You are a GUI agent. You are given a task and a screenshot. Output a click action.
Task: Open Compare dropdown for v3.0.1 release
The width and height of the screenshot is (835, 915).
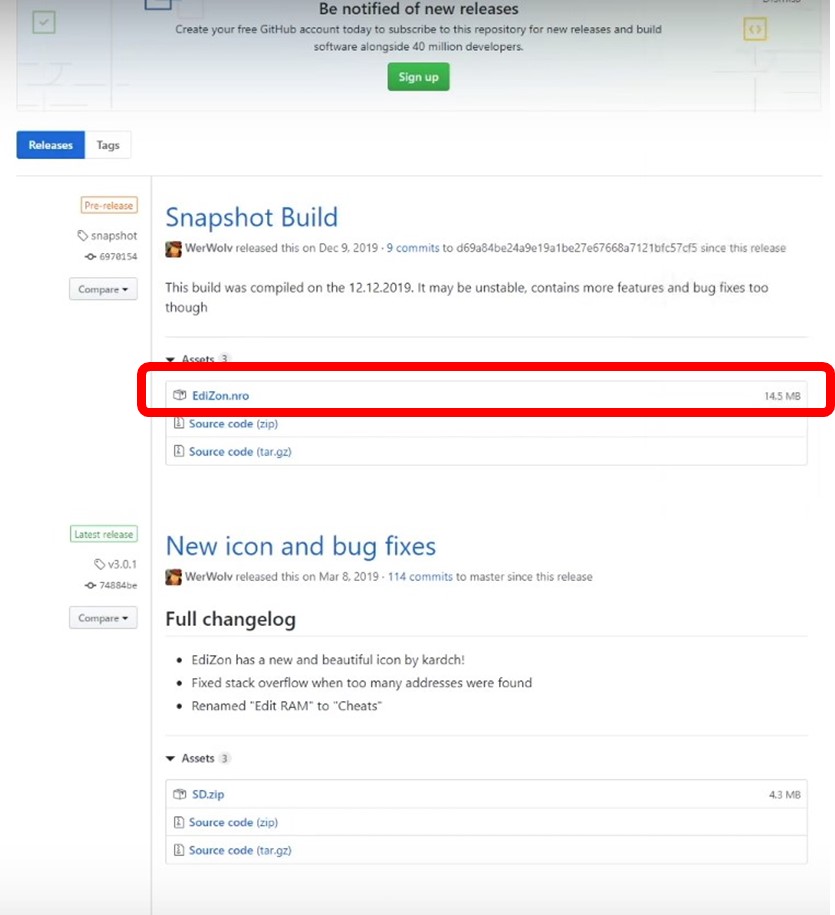(x=103, y=618)
